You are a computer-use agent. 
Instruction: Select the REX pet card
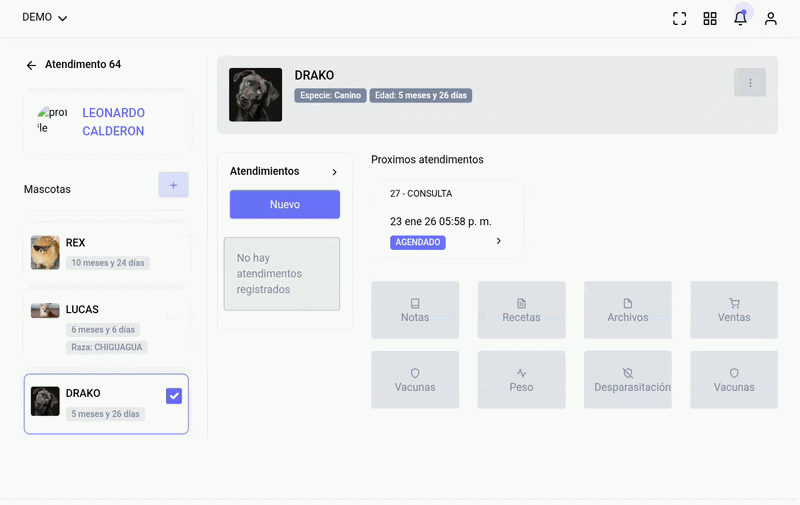tap(106, 252)
